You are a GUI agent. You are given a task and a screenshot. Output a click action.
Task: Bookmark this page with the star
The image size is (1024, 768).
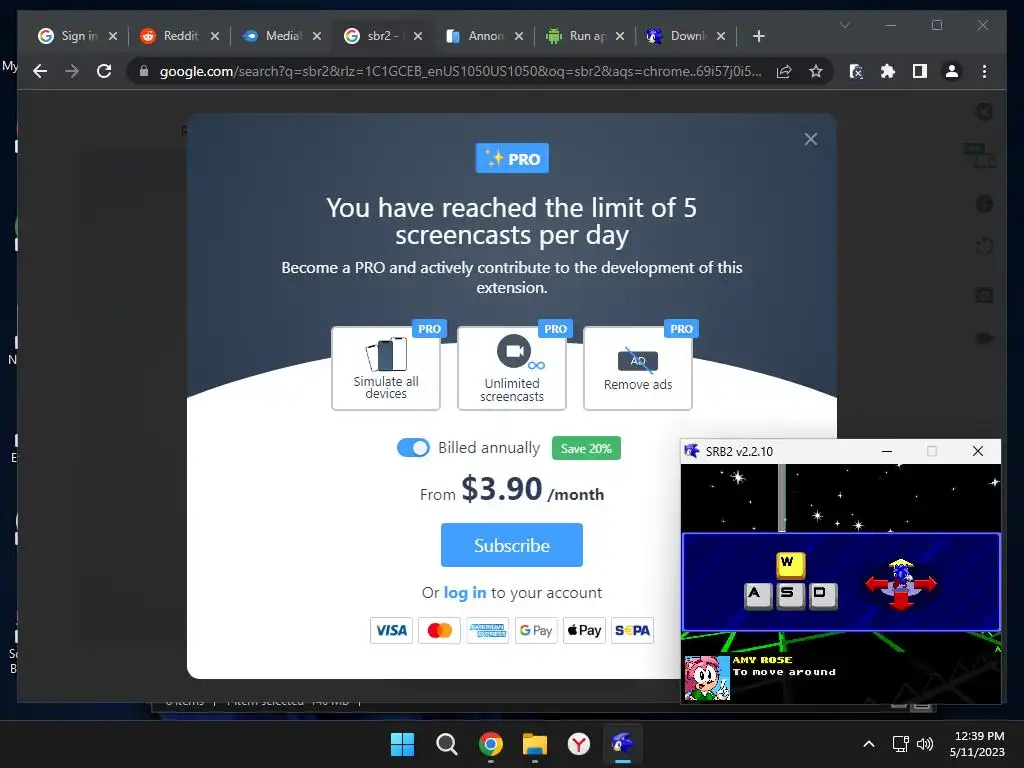pyautogui.click(x=816, y=71)
